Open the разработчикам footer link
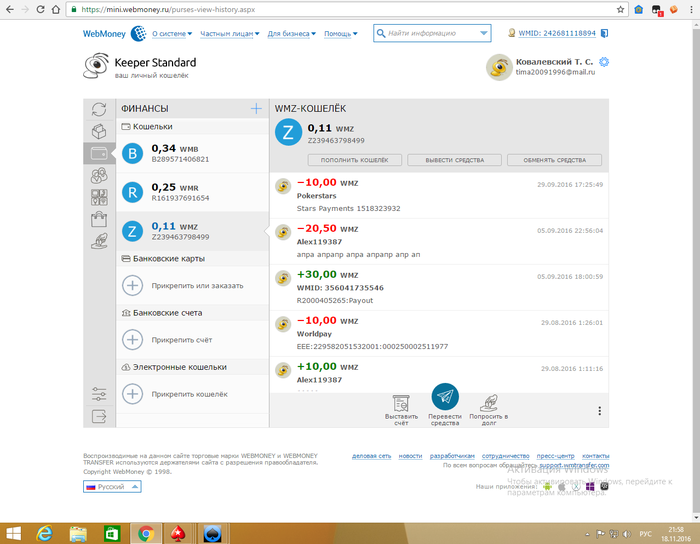Image resolution: width=700 pixels, height=544 pixels. [x=452, y=456]
